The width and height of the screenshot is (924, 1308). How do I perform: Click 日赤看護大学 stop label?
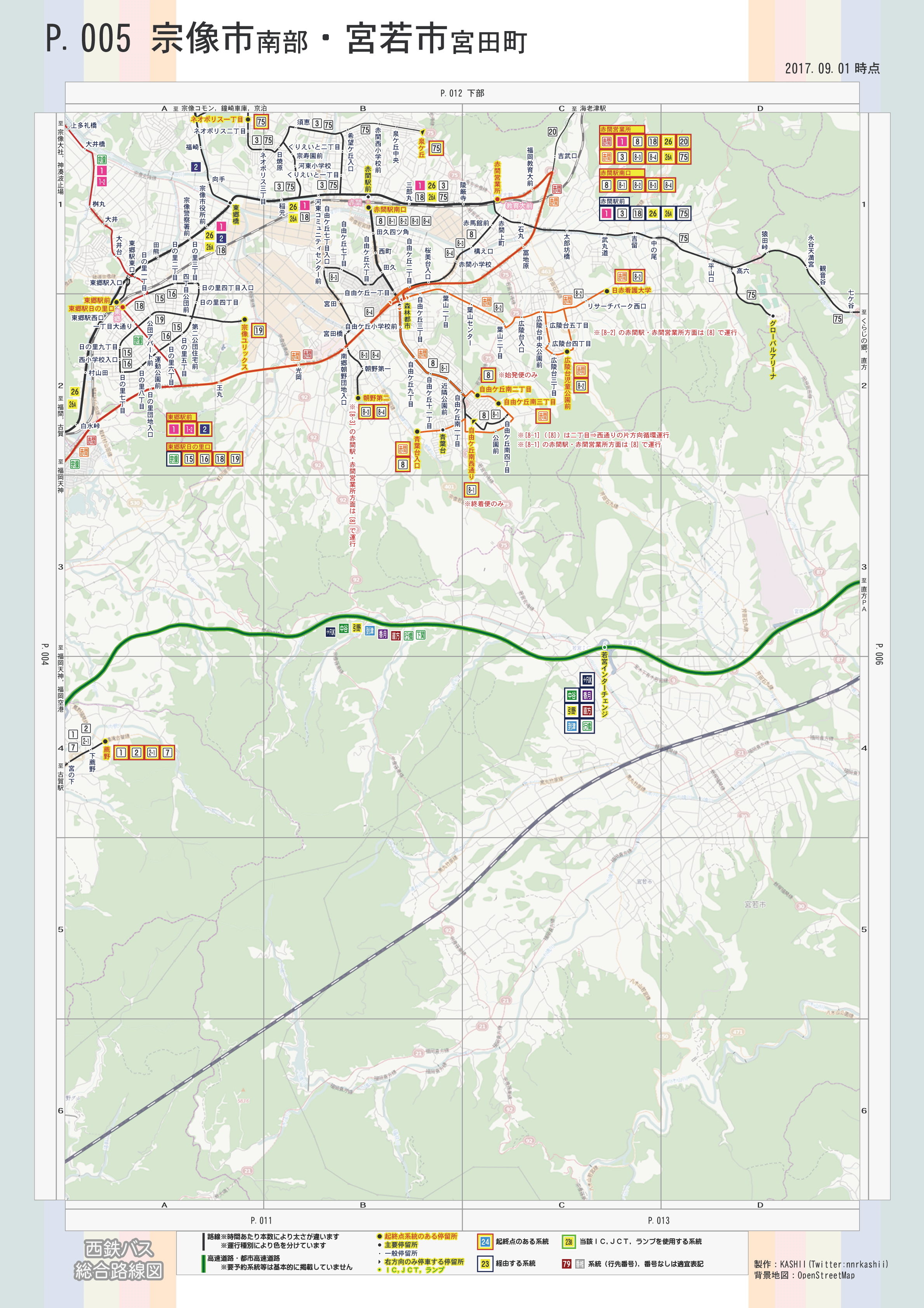pos(631,290)
